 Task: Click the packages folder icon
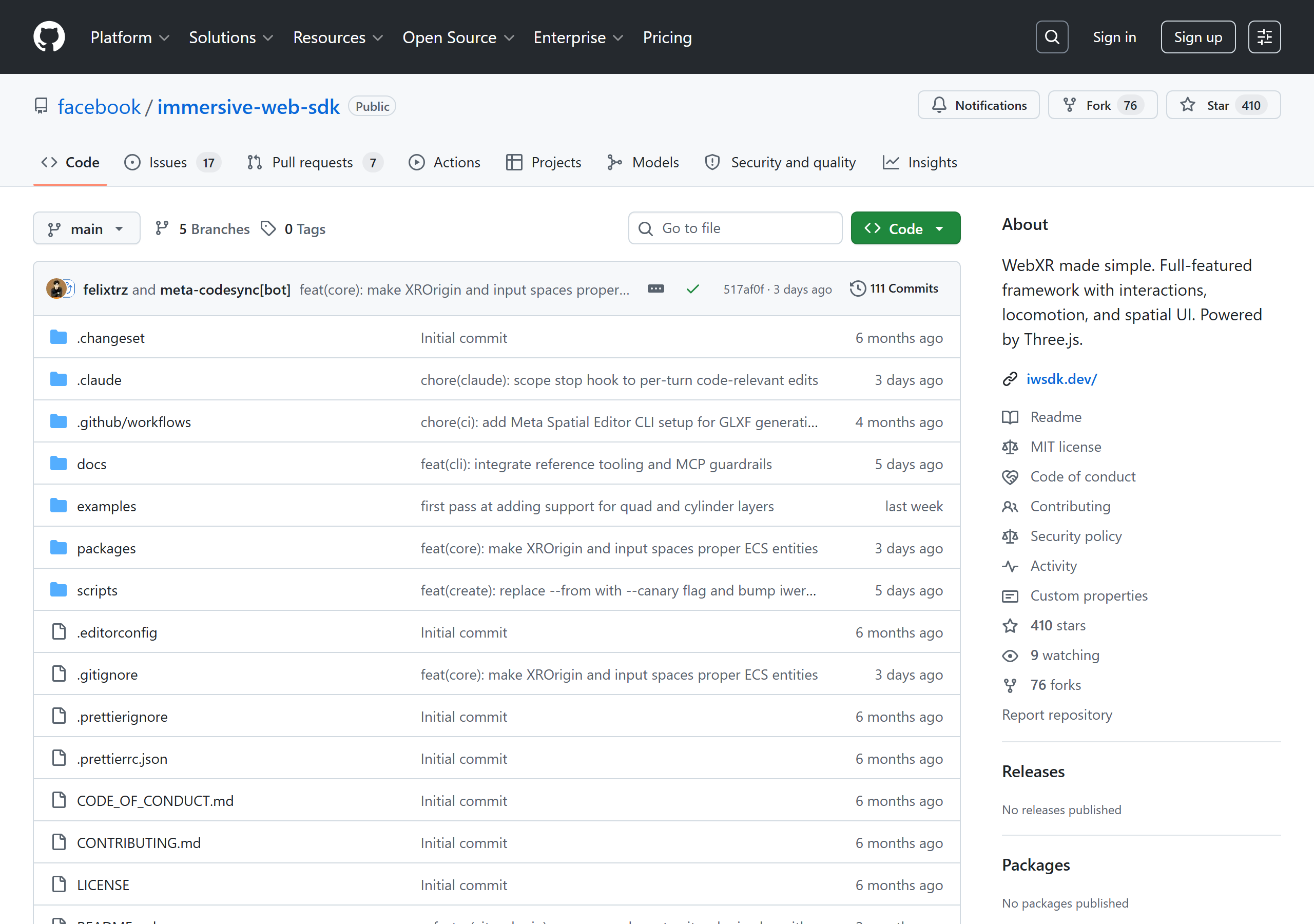pyautogui.click(x=59, y=548)
